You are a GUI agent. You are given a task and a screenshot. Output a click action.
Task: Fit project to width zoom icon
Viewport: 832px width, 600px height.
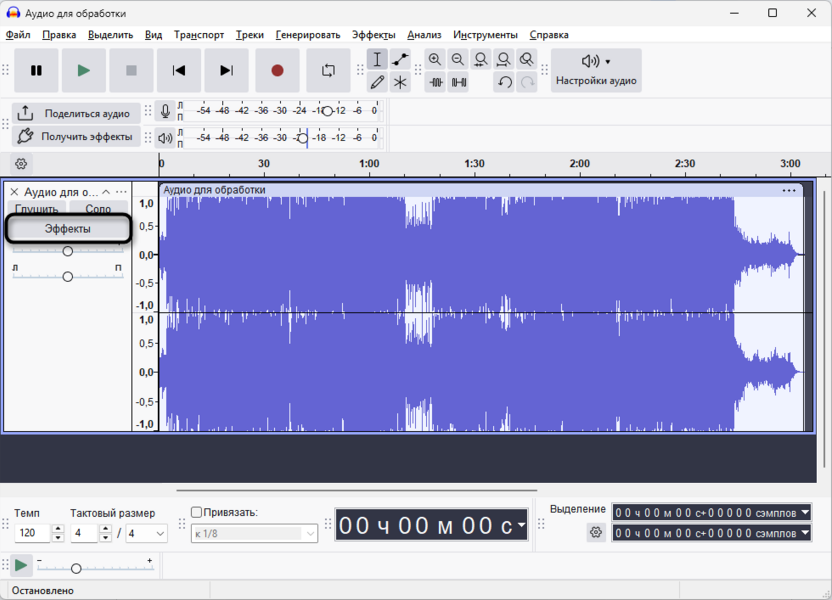tap(504, 59)
